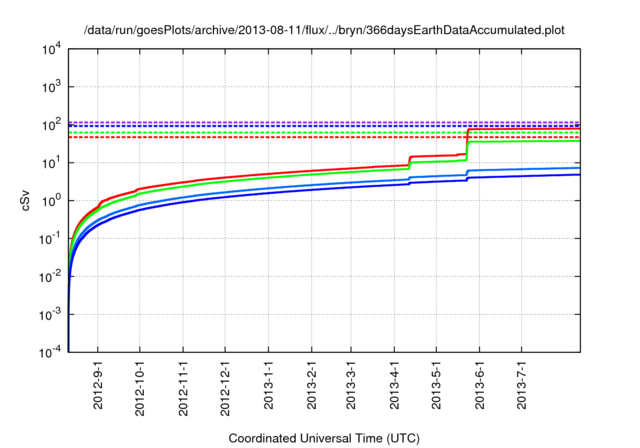Click the 10^-1 y-axis tick label
Image resolution: width=640 pixels, height=448 pixels.
(x=51, y=238)
